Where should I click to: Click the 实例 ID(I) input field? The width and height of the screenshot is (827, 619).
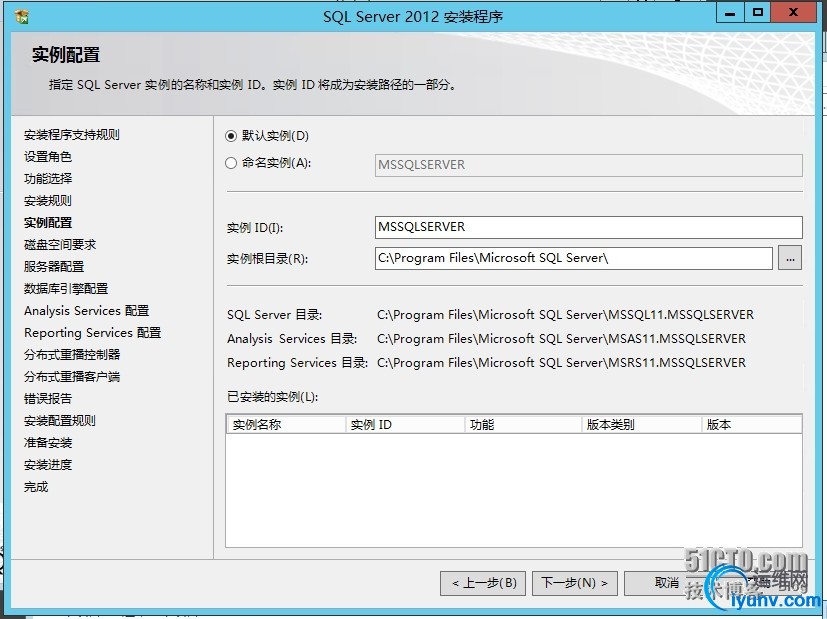tap(589, 227)
